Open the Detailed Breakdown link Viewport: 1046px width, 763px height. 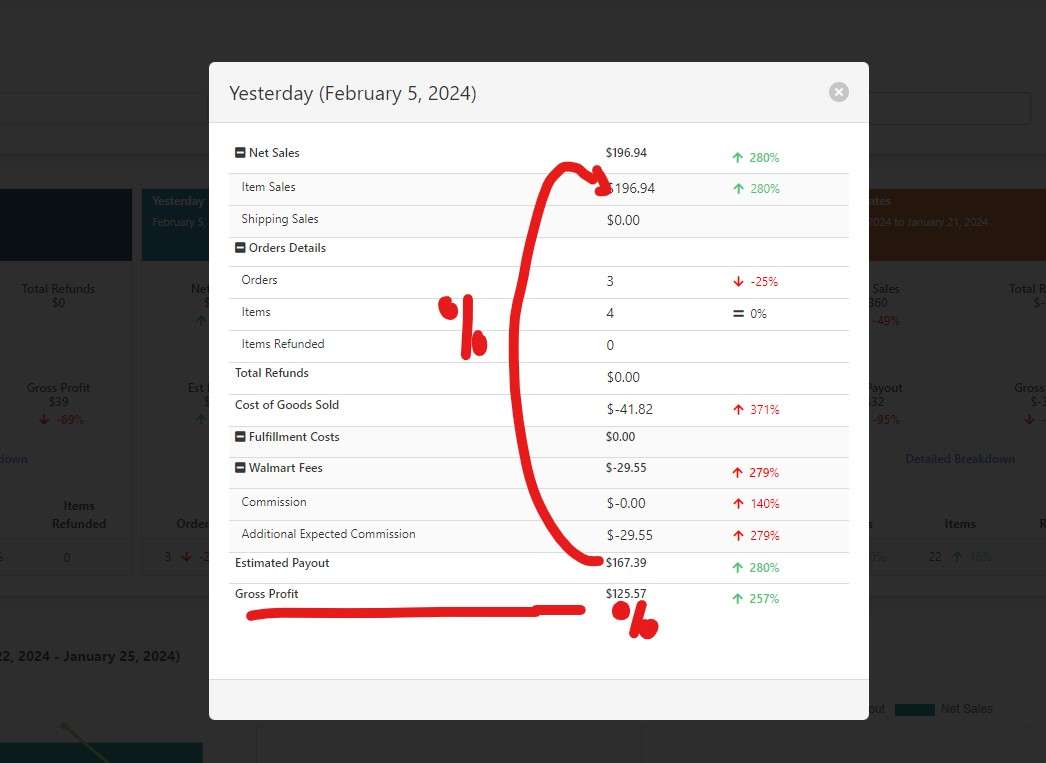[x=959, y=459]
